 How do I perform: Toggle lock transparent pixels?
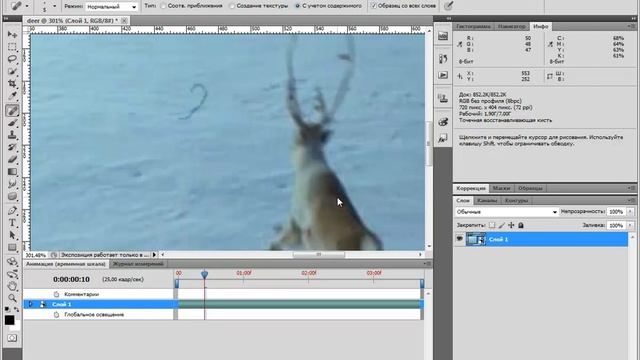pyautogui.click(x=492, y=225)
